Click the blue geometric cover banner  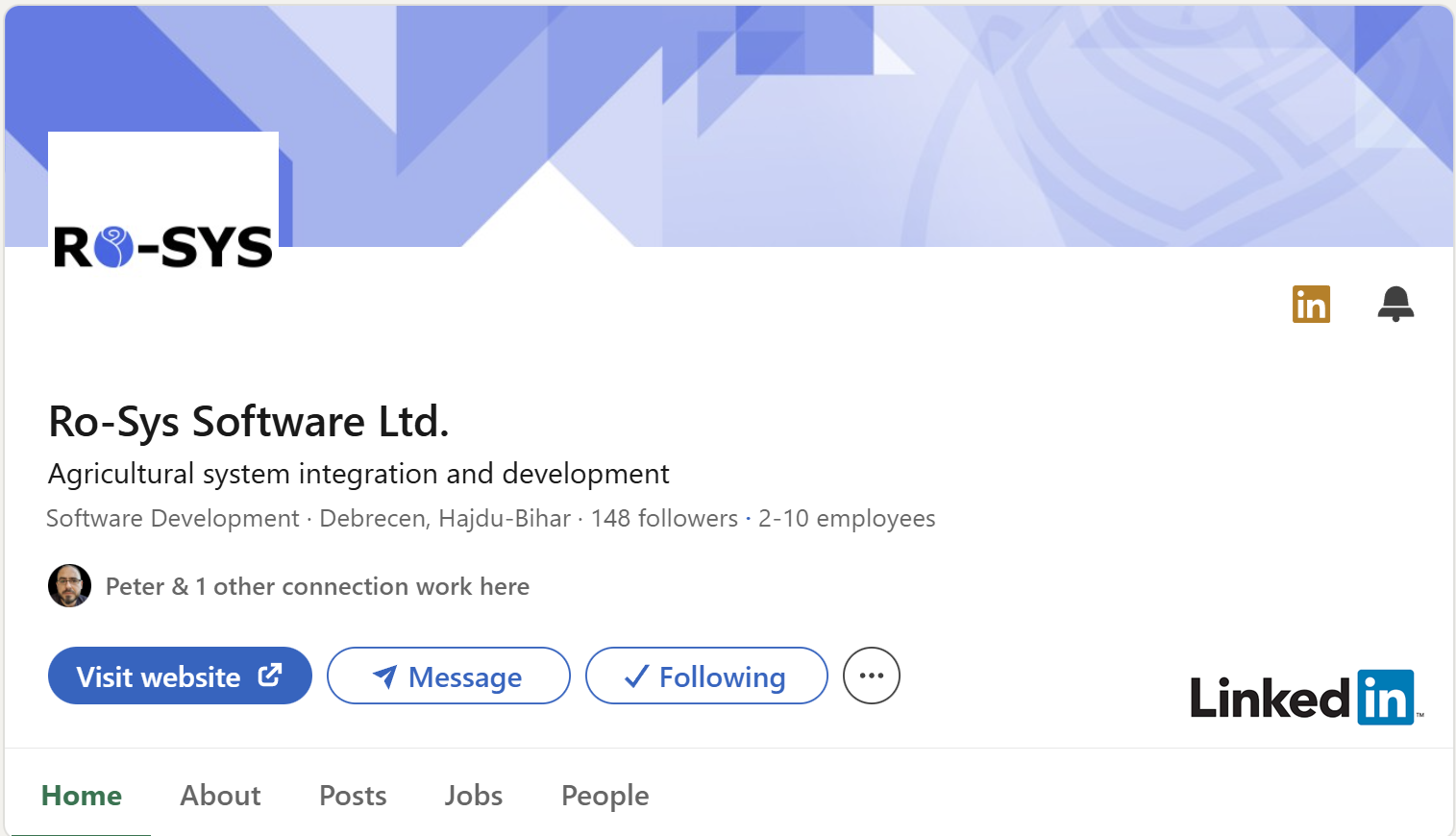pyautogui.click(x=865, y=125)
